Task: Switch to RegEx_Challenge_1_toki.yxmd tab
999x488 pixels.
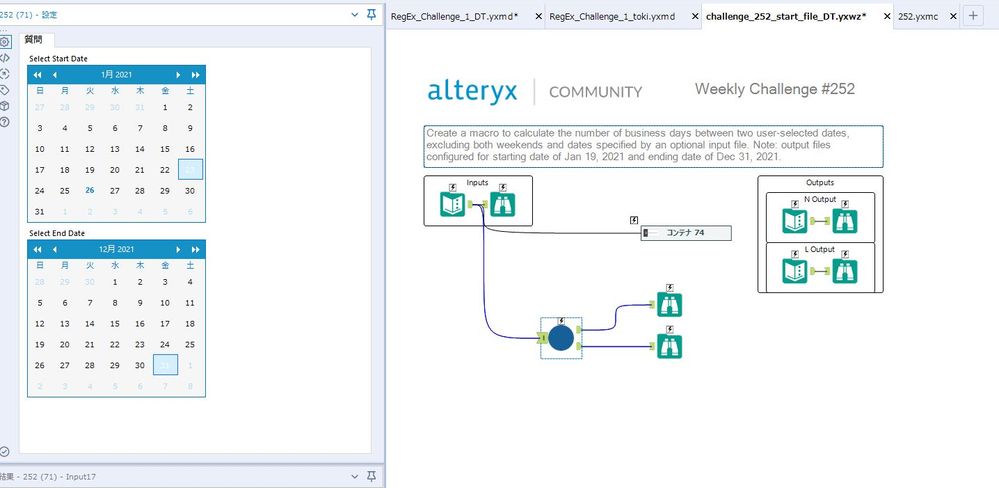Action: click(x=612, y=17)
